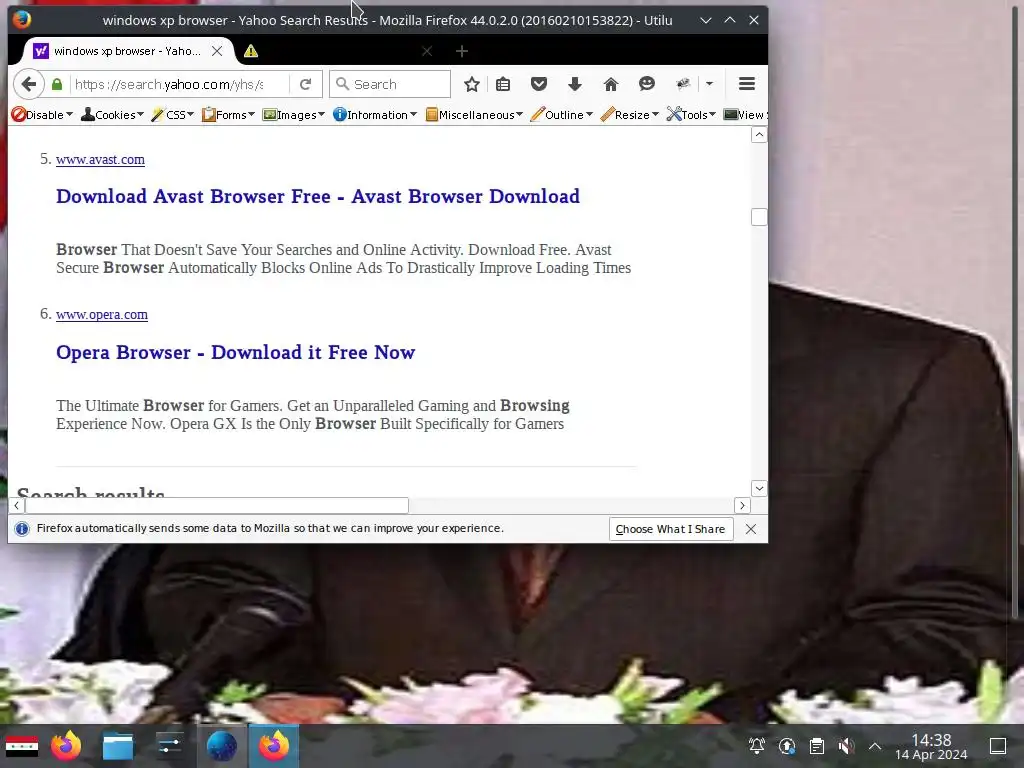The width and height of the screenshot is (1024, 768).
Task: Open the Tools dropdown menu
Action: point(691,115)
